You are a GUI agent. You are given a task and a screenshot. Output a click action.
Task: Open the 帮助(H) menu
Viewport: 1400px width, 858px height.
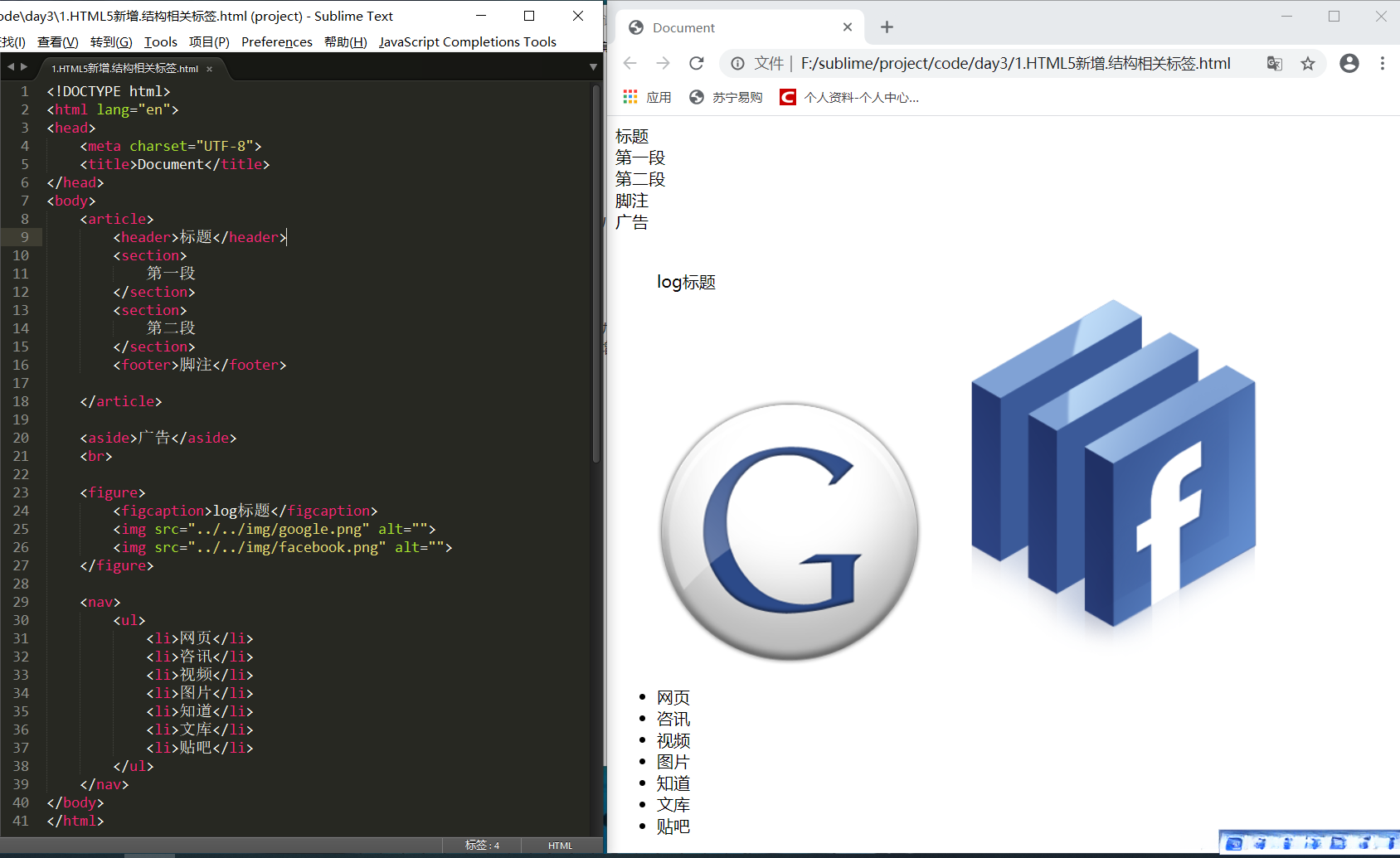click(x=346, y=42)
